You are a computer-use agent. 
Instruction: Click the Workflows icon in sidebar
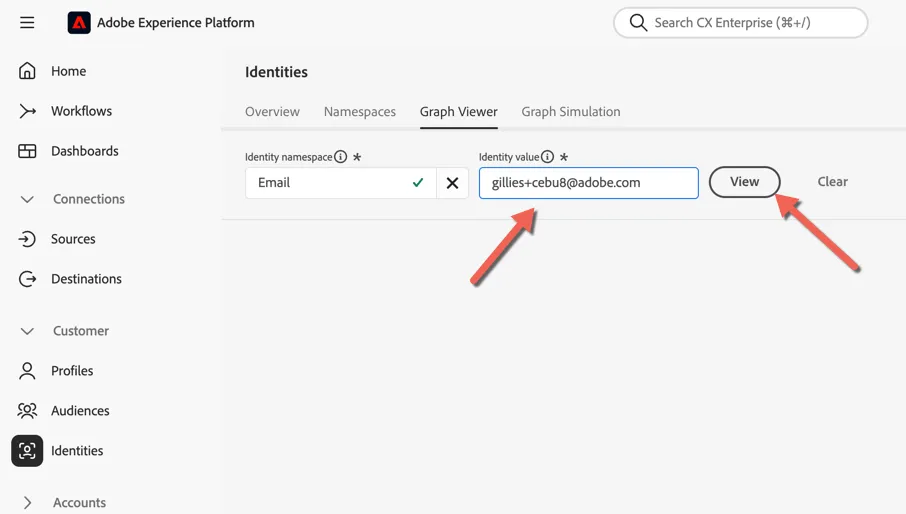(27, 111)
